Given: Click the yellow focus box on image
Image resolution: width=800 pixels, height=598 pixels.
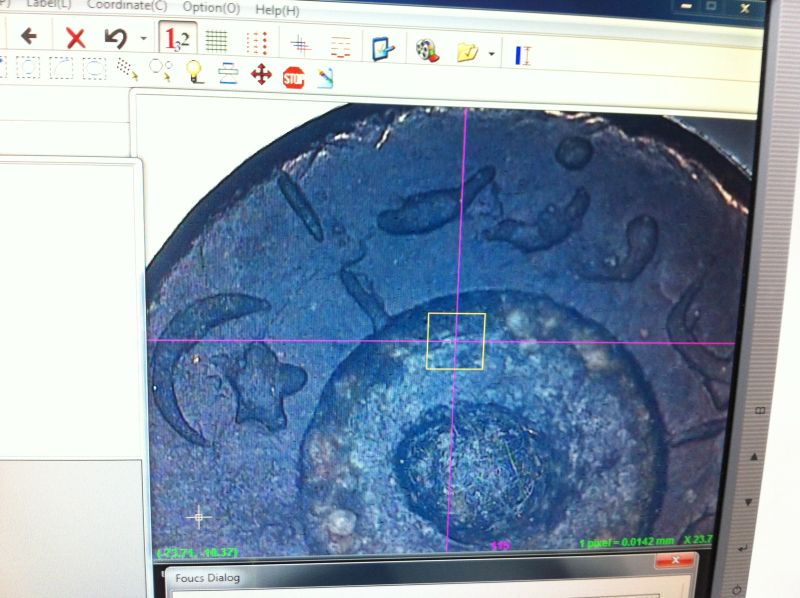Looking at the screenshot, I should click(456, 341).
